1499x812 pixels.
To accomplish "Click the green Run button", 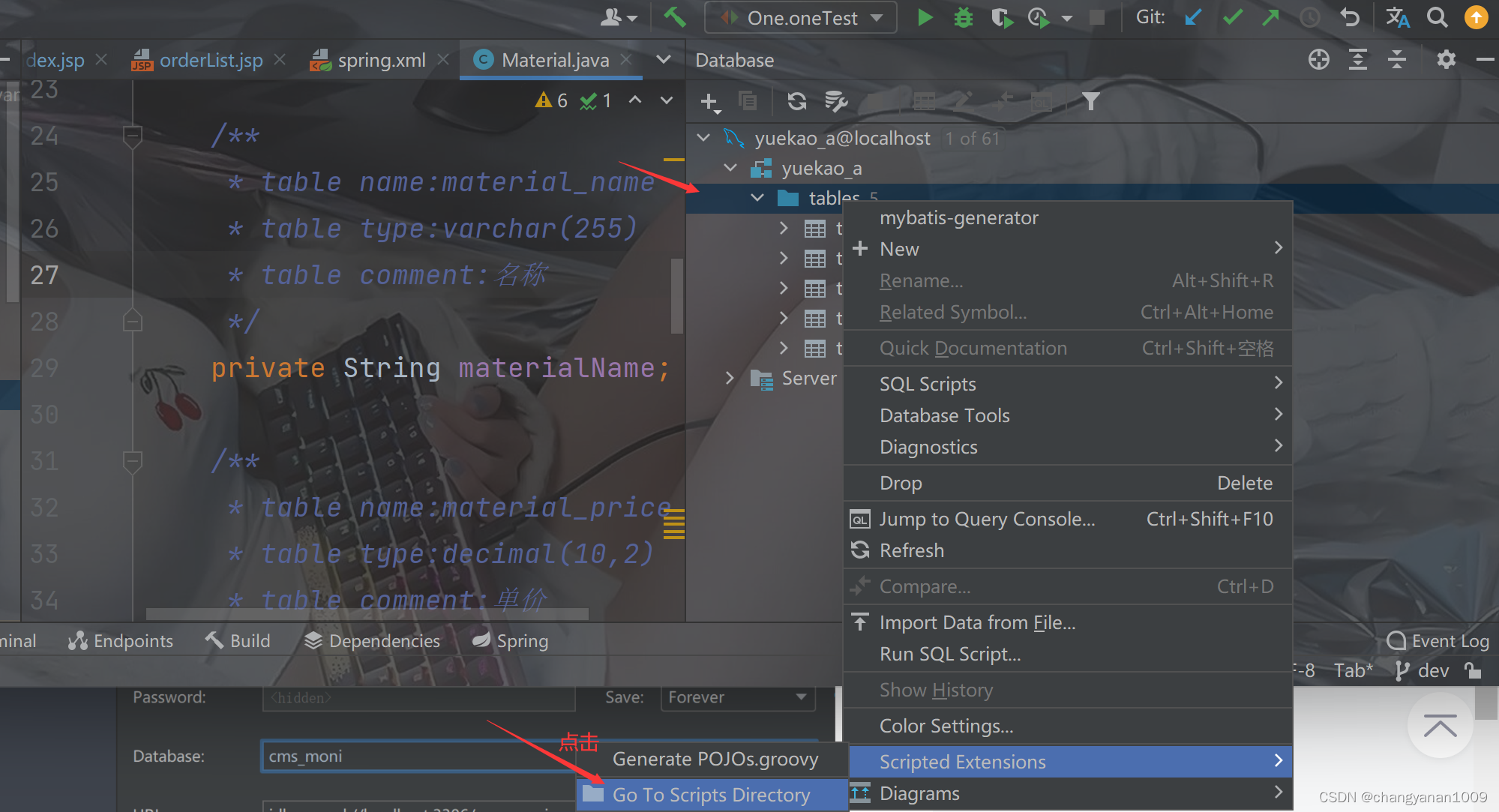I will pyautogui.click(x=925, y=17).
